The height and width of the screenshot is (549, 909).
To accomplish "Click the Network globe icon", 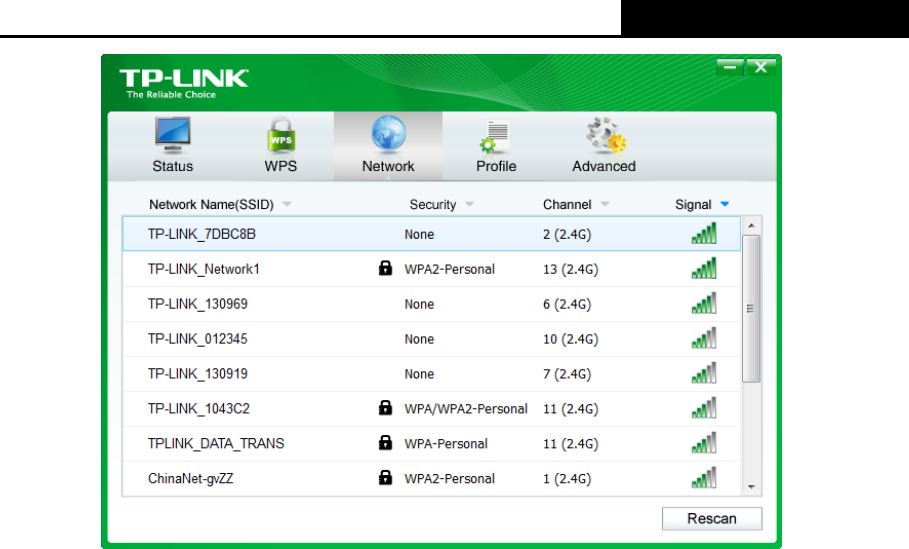I will 388,134.
